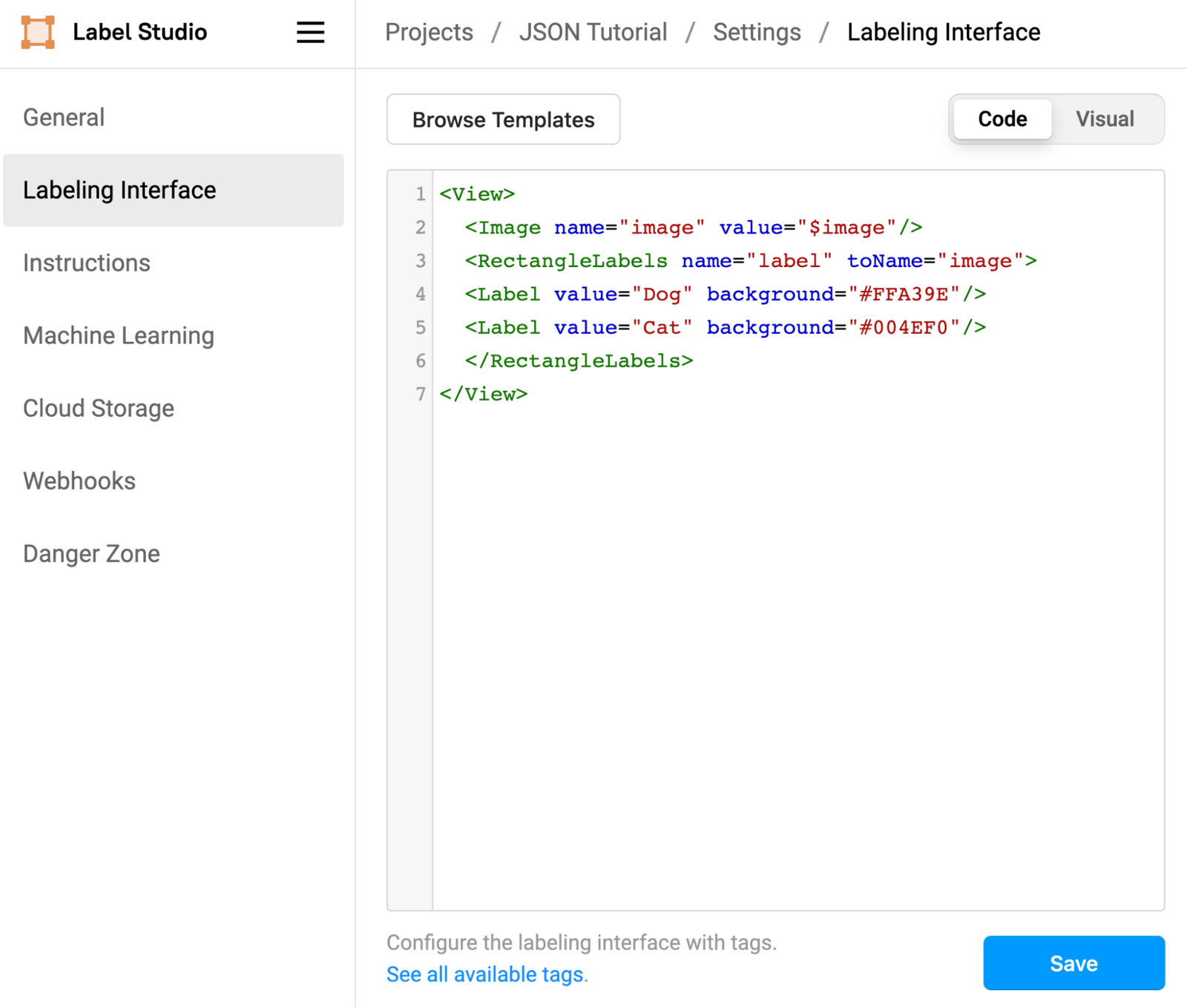Open the hamburger navigation menu
1187x1008 pixels.
(x=310, y=32)
